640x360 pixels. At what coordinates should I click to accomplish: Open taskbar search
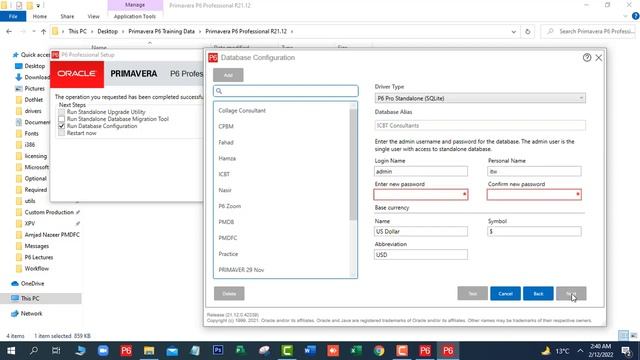pyautogui.click(x=34, y=351)
